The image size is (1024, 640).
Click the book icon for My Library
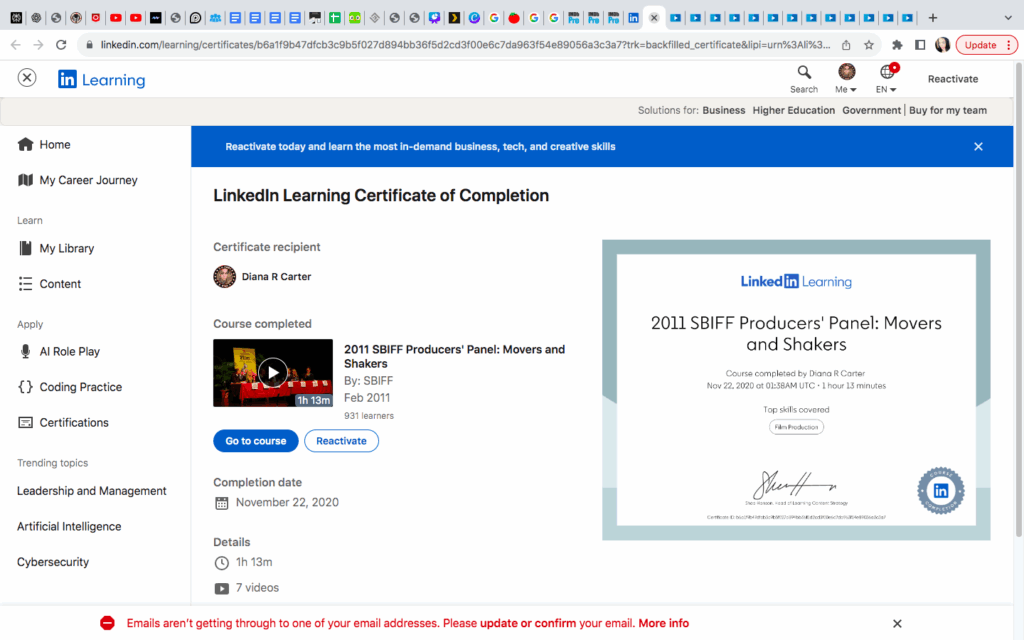25,248
